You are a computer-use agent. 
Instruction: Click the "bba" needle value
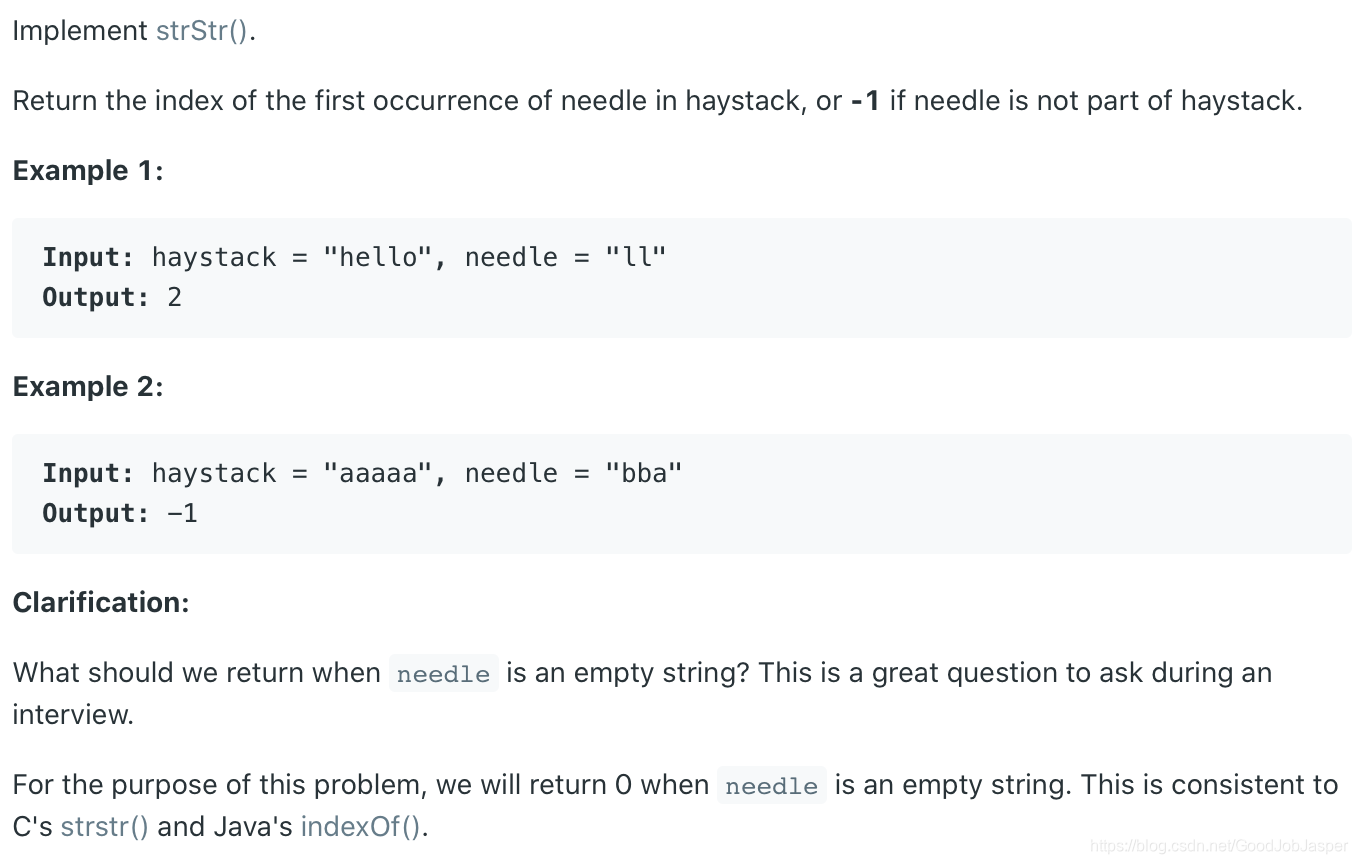(644, 474)
